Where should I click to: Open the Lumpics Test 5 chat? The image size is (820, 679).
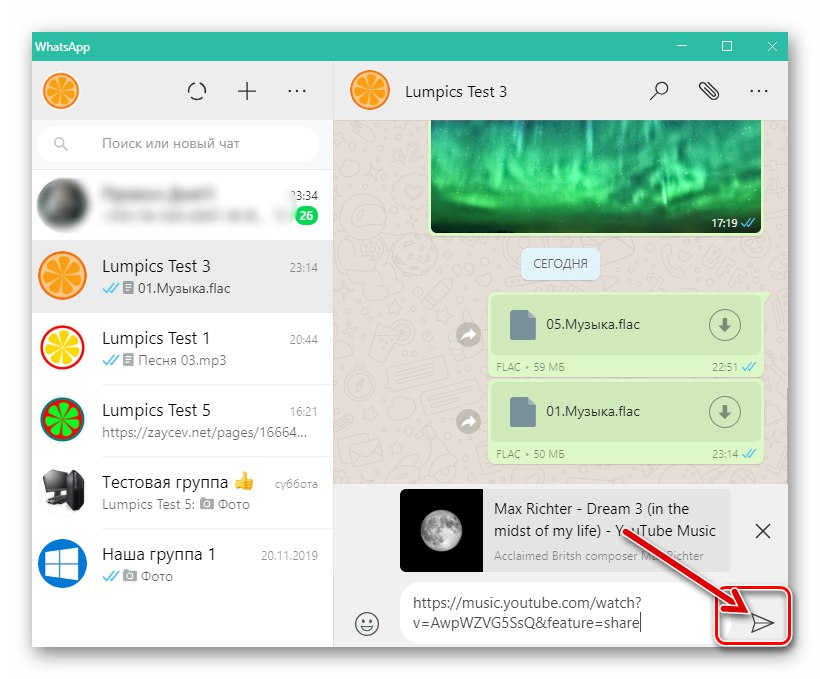click(x=183, y=421)
